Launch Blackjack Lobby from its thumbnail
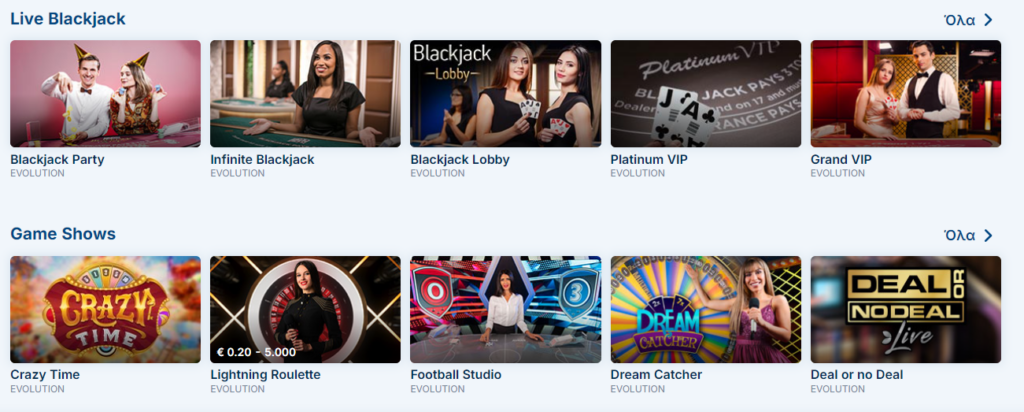The height and width of the screenshot is (412, 1024). pyautogui.click(x=505, y=93)
